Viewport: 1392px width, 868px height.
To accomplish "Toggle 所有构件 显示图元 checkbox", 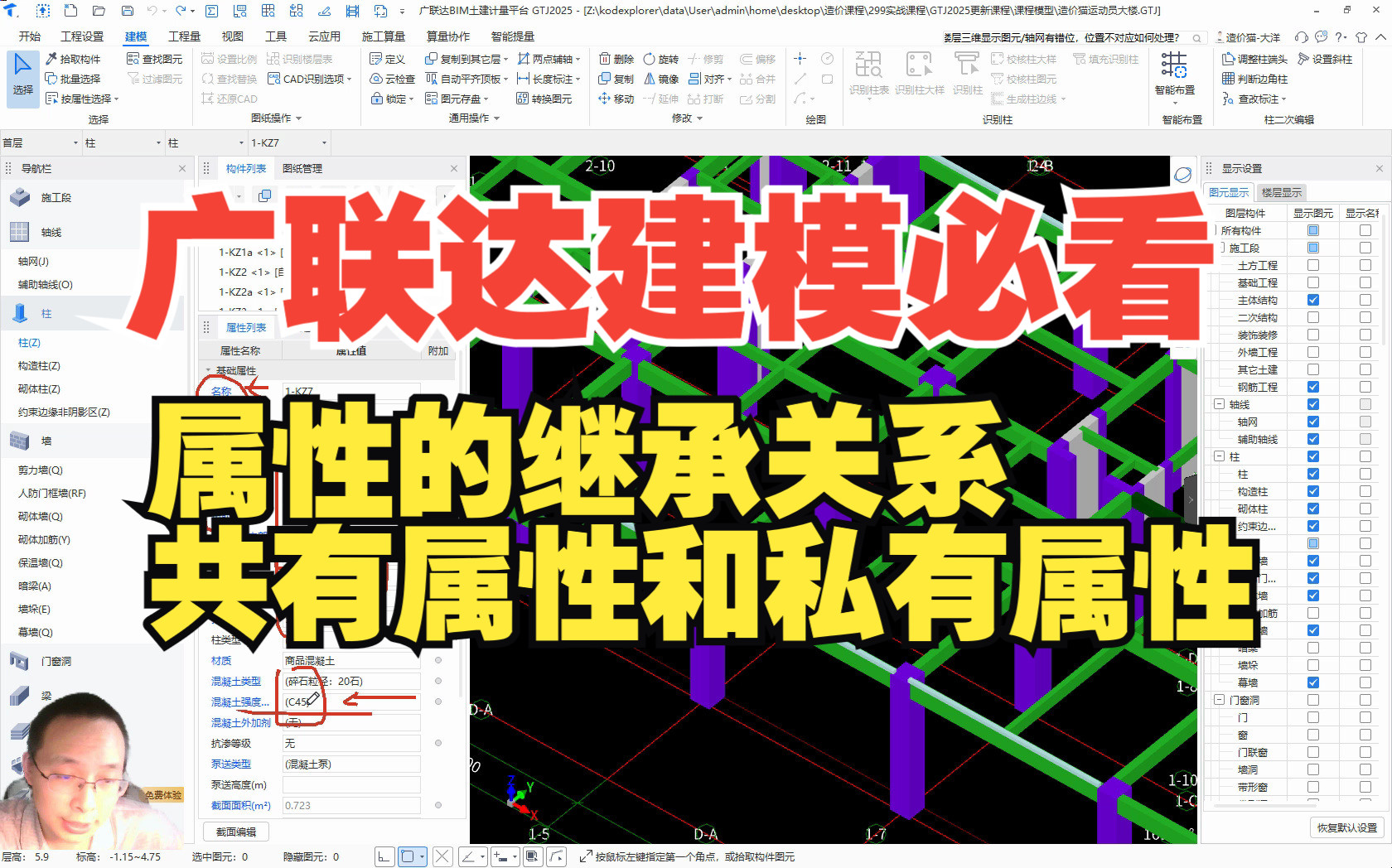I will tap(1313, 230).
